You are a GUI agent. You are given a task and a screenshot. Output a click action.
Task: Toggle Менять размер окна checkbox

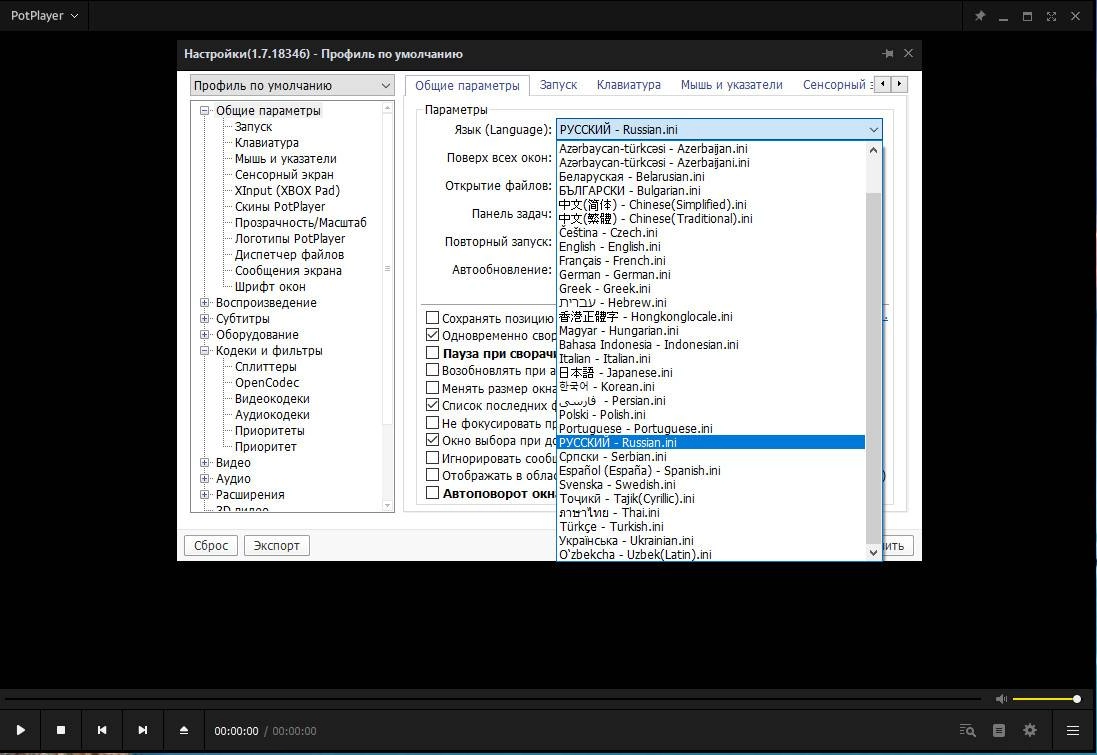432,388
